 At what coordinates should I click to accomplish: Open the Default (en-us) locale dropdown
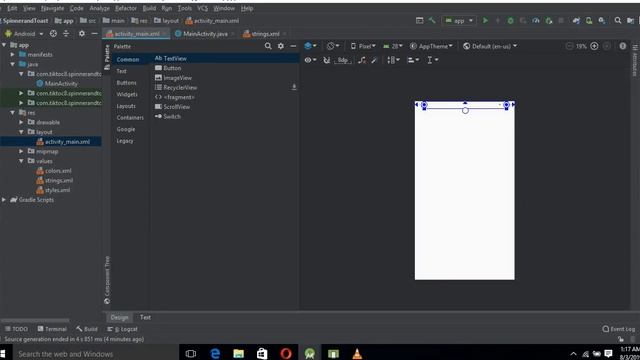[490, 46]
